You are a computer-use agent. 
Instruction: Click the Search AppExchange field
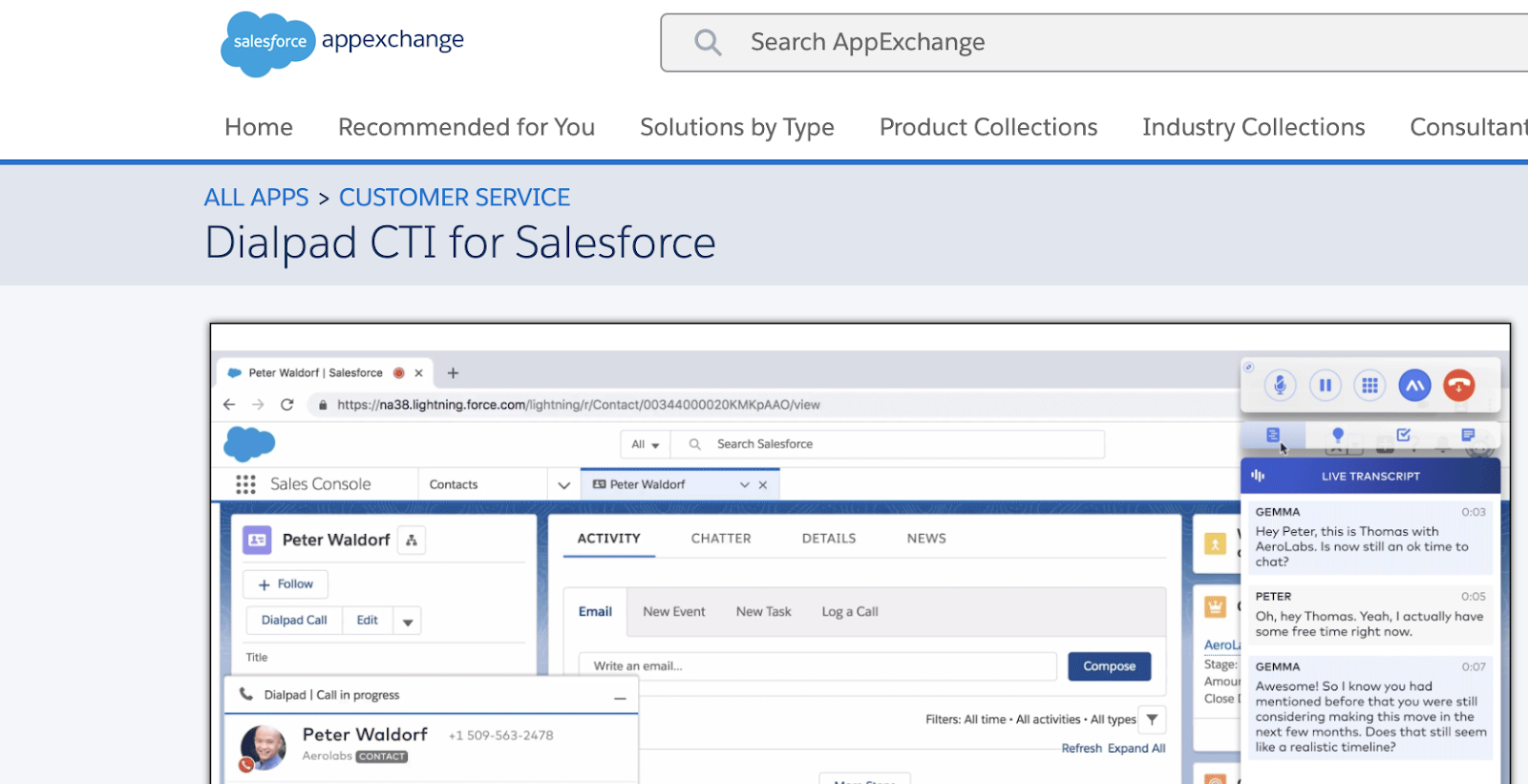point(1093,42)
